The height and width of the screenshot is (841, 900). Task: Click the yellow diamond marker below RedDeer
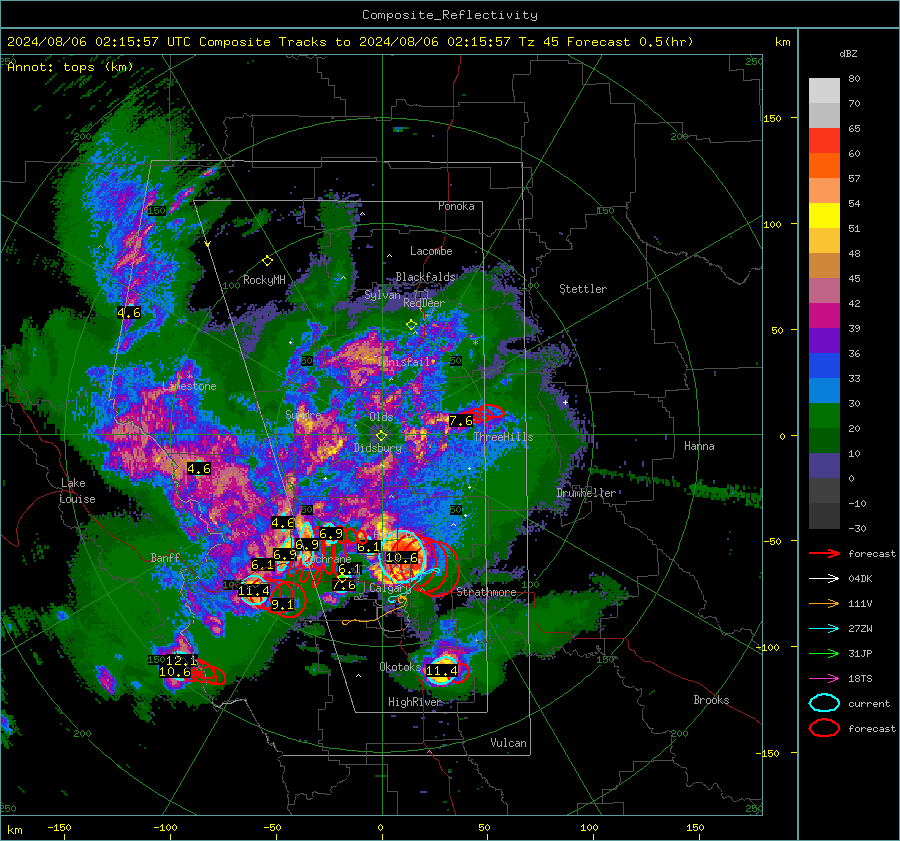coord(411,325)
